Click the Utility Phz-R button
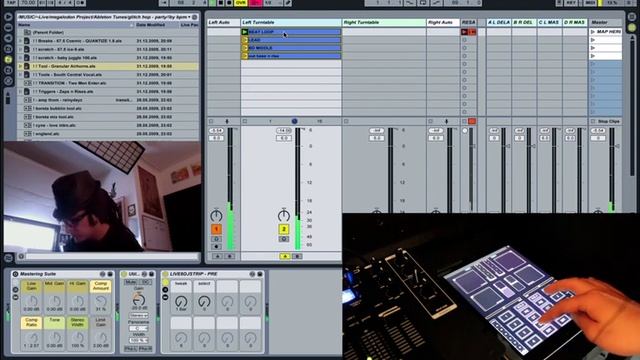 pos(145,349)
